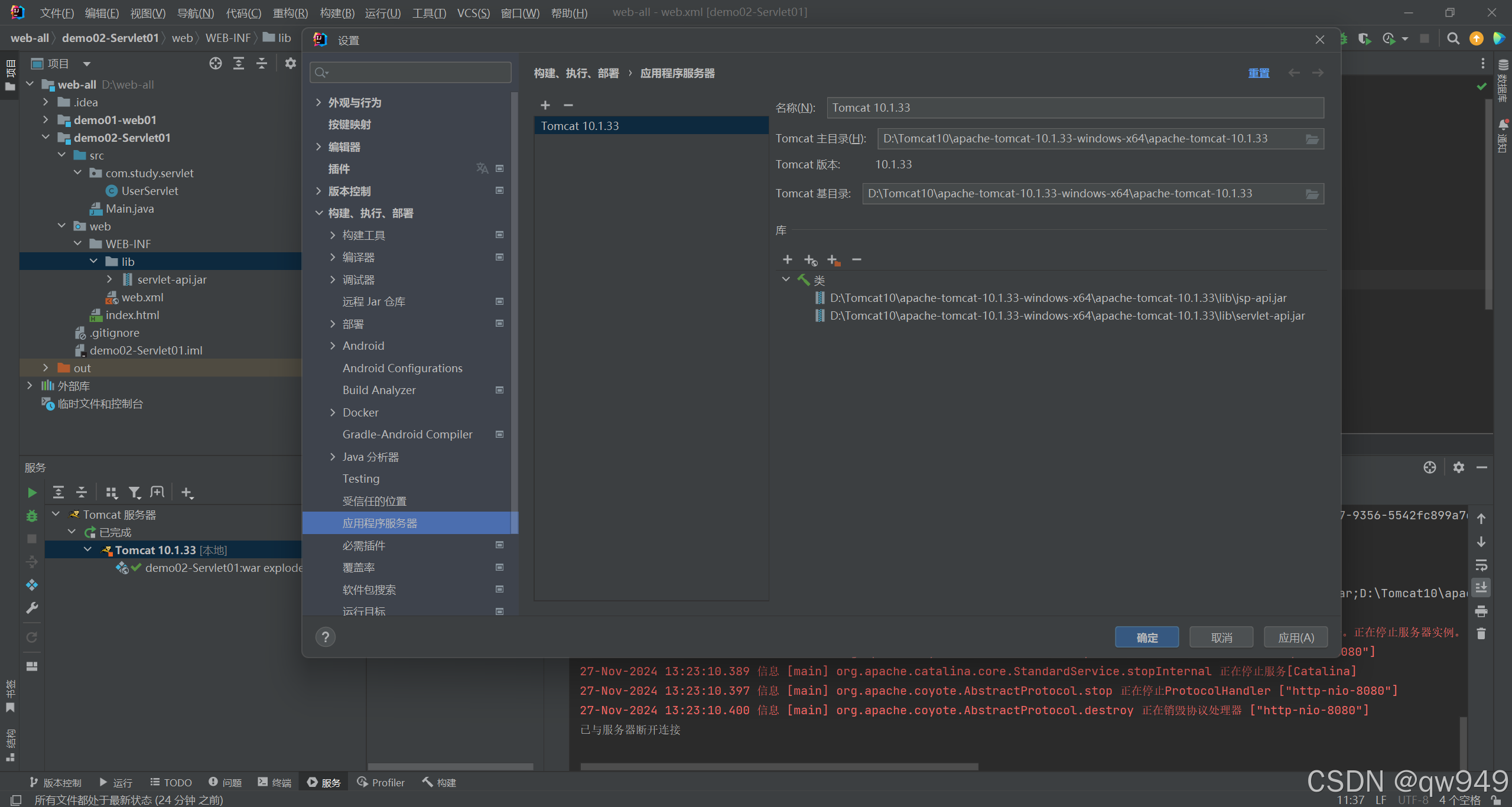Viewport: 1512px width, 807px height.
Task: Open the 运行(U) menu
Action: [x=382, y=12]
